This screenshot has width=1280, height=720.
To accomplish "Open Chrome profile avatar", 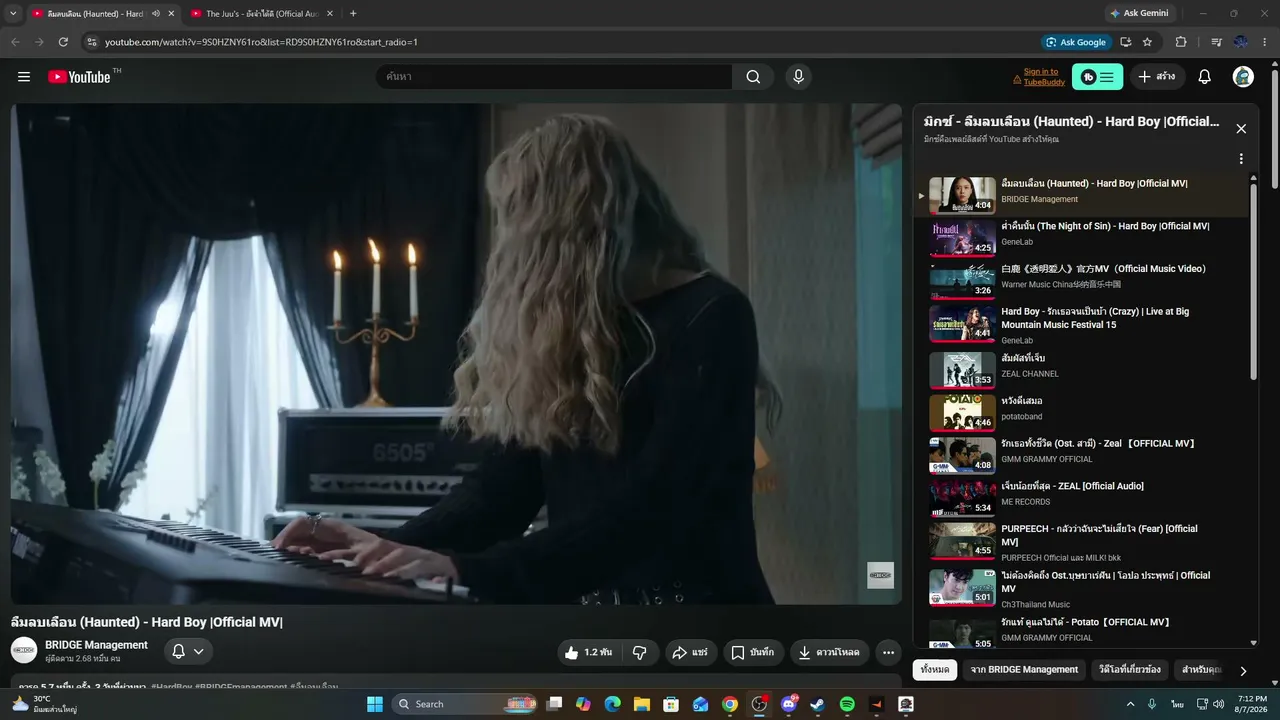I will pyautogui.click(x=1241, y=42).
